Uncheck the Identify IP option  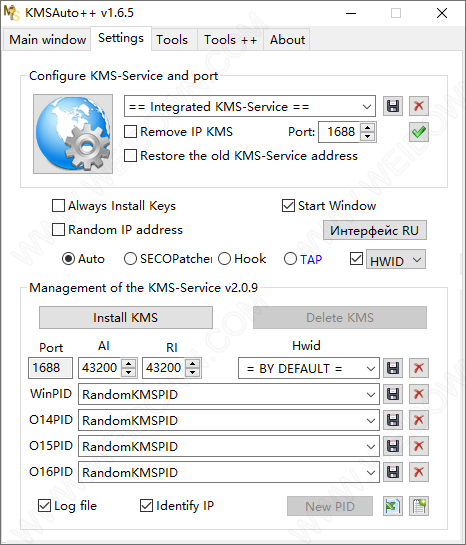coord(146,506)
